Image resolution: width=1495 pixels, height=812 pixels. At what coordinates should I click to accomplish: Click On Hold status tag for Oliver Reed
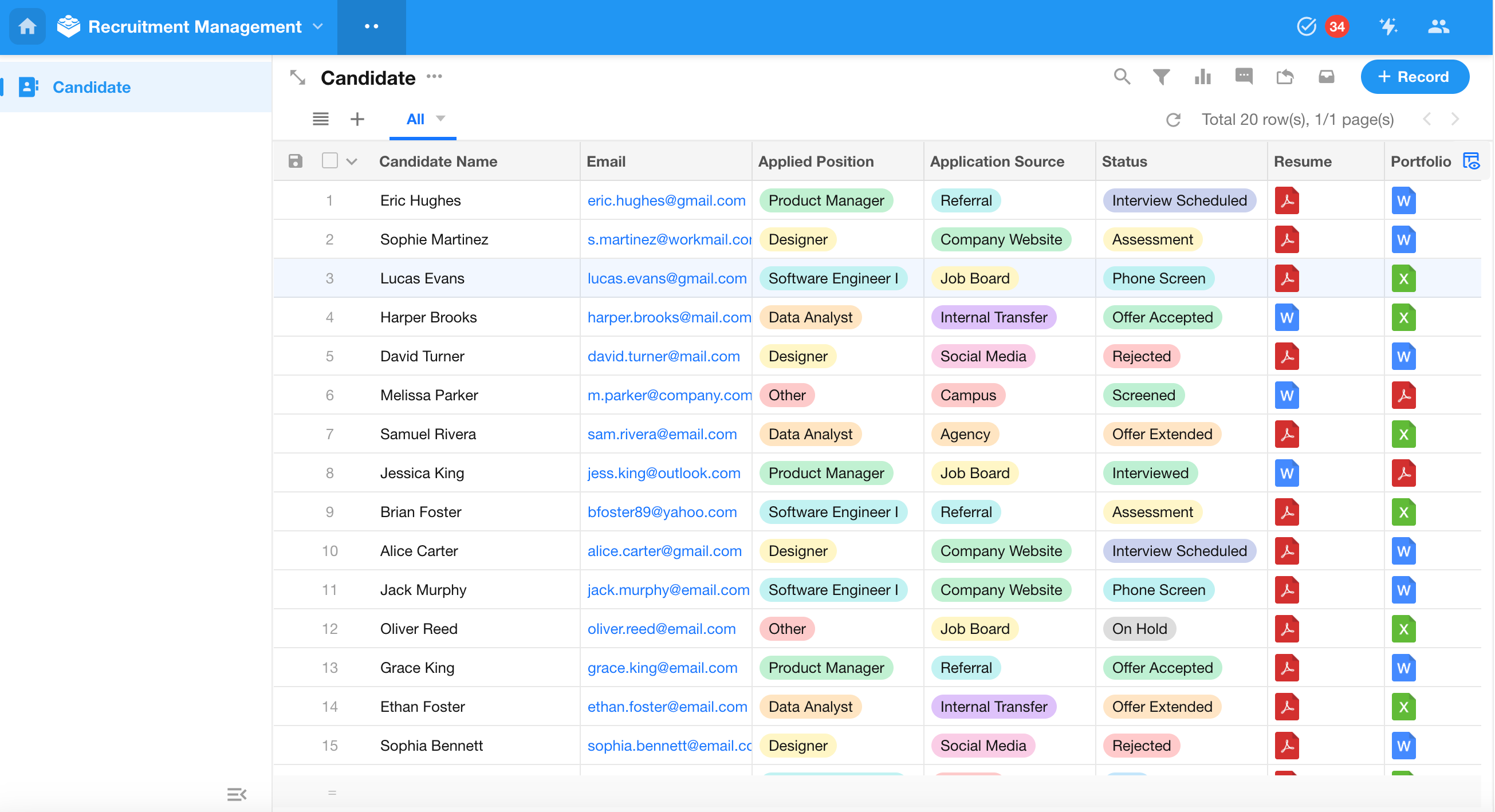[1139, 629]
